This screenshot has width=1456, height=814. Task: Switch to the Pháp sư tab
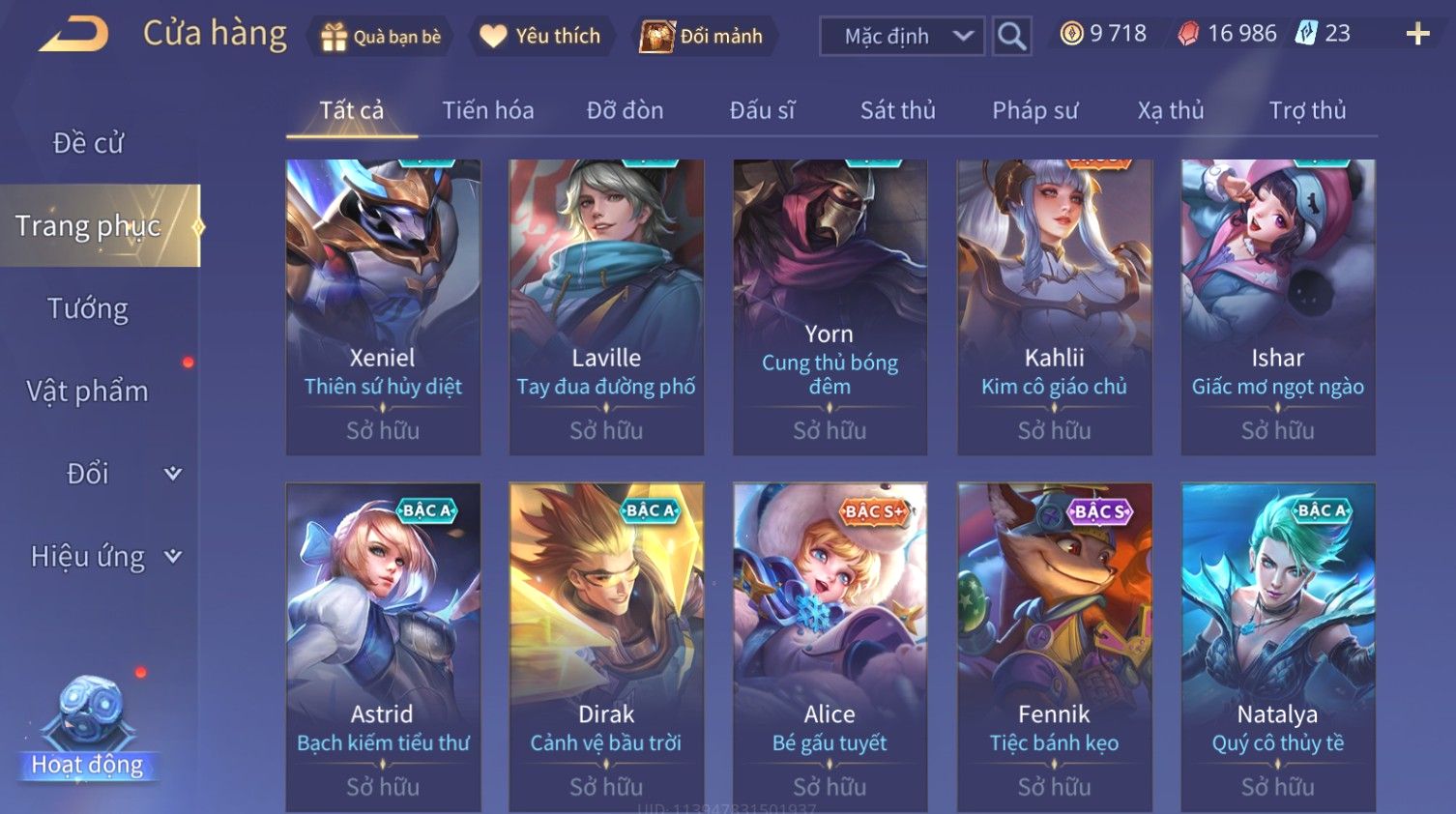(x=1034, y=110)
